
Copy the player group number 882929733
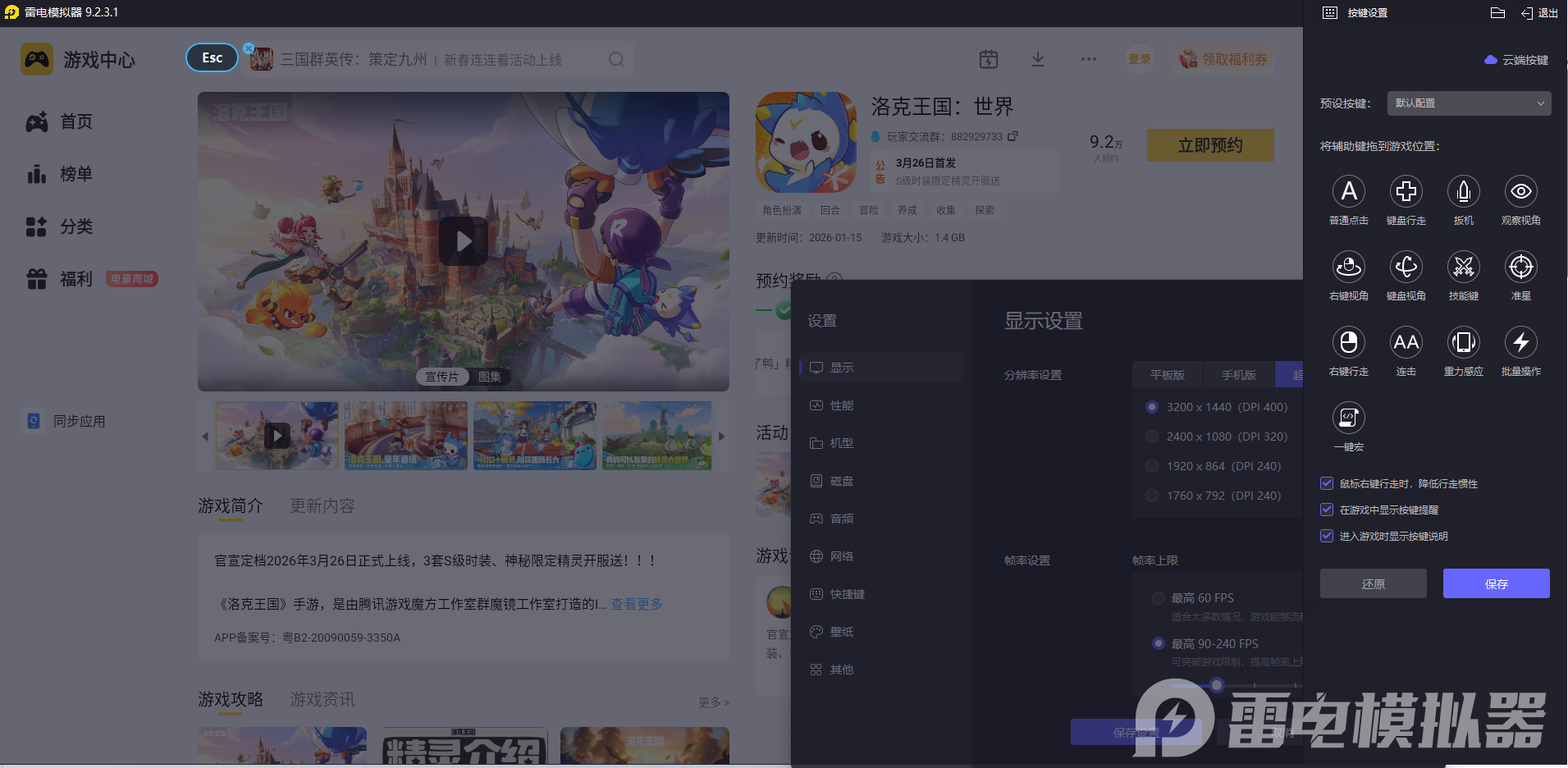(x=1013, y=136)
